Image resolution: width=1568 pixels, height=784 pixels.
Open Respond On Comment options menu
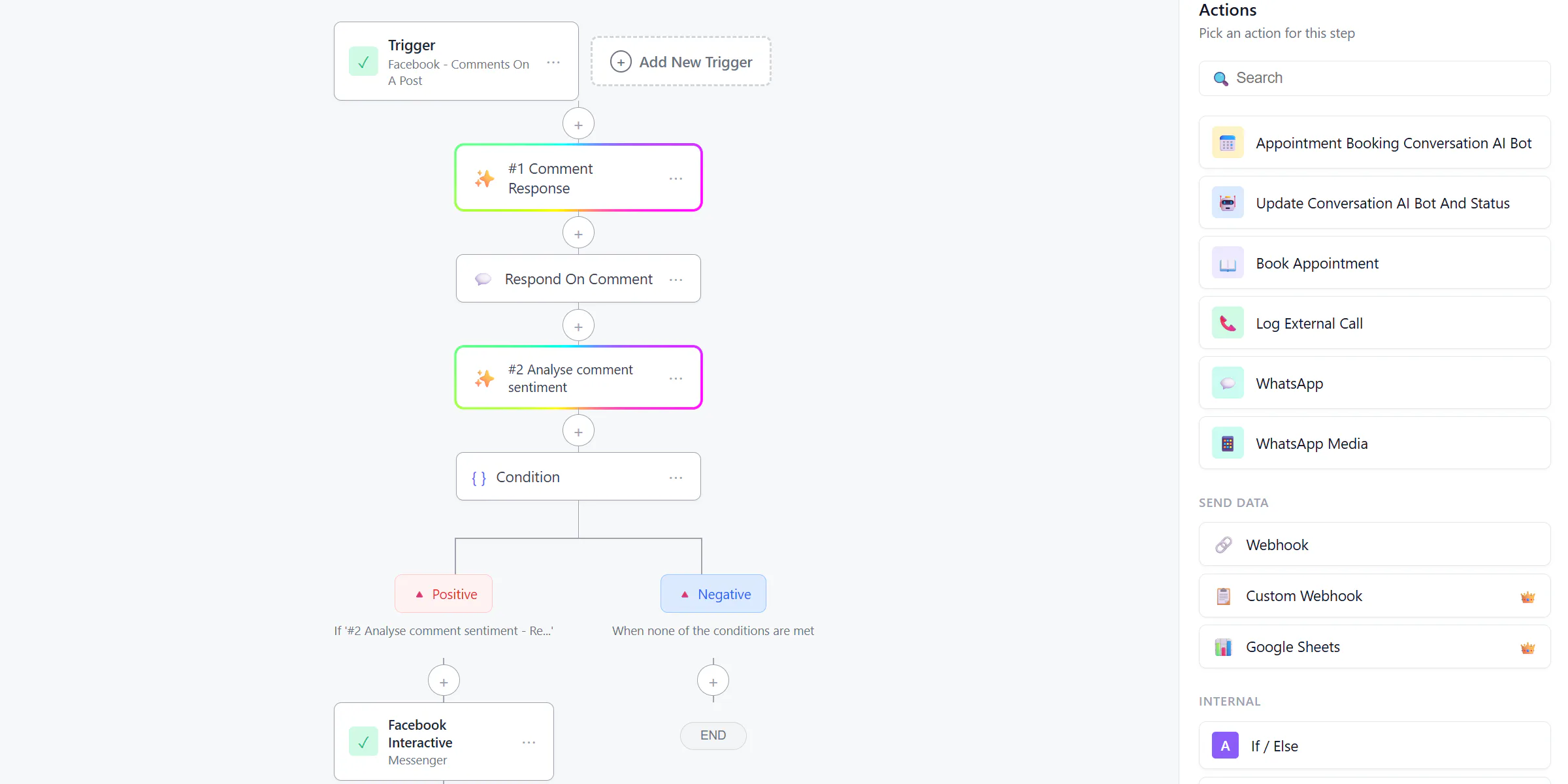click(x=676, y=280)
